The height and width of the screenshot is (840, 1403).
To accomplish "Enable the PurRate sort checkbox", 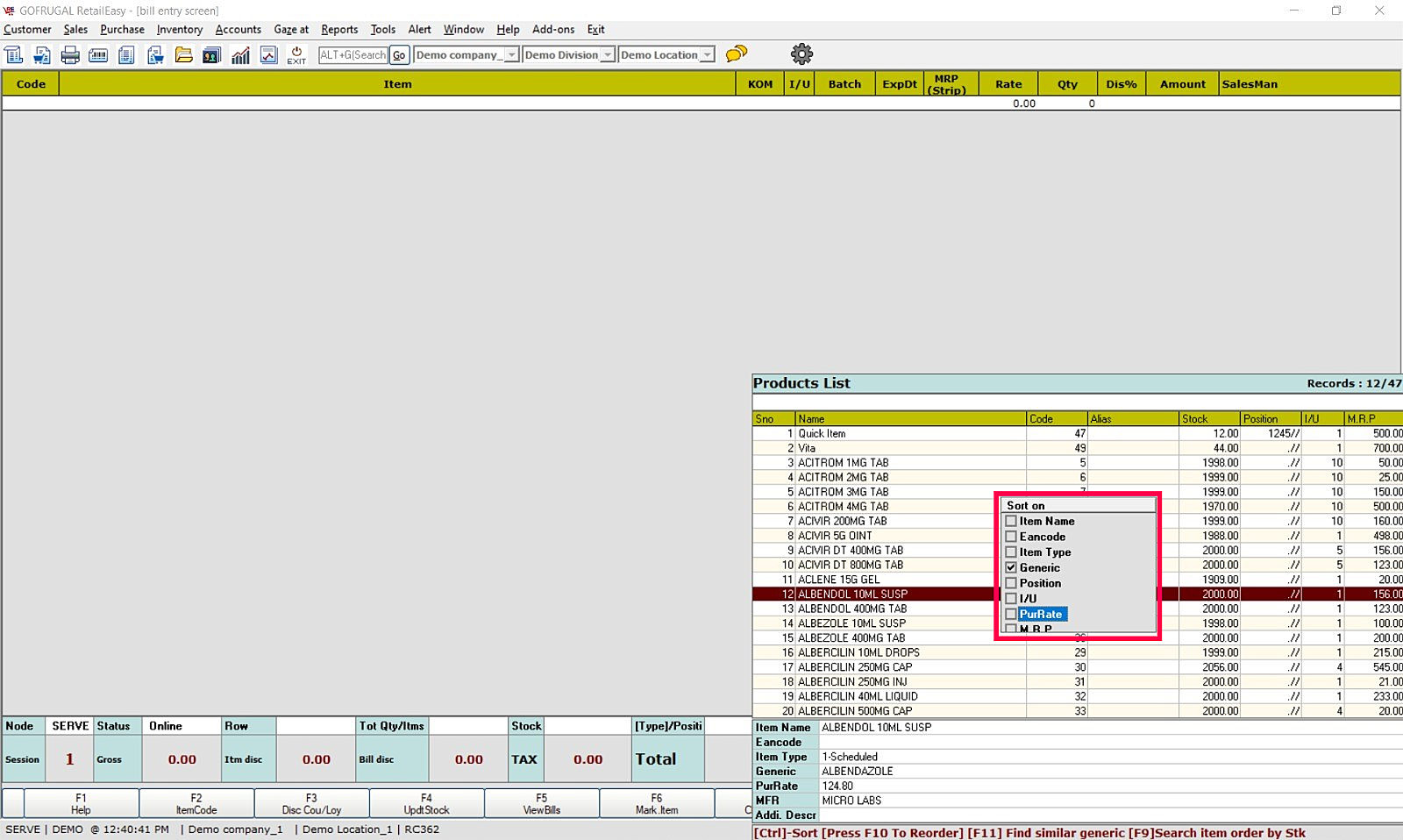I will (1011, 614).
